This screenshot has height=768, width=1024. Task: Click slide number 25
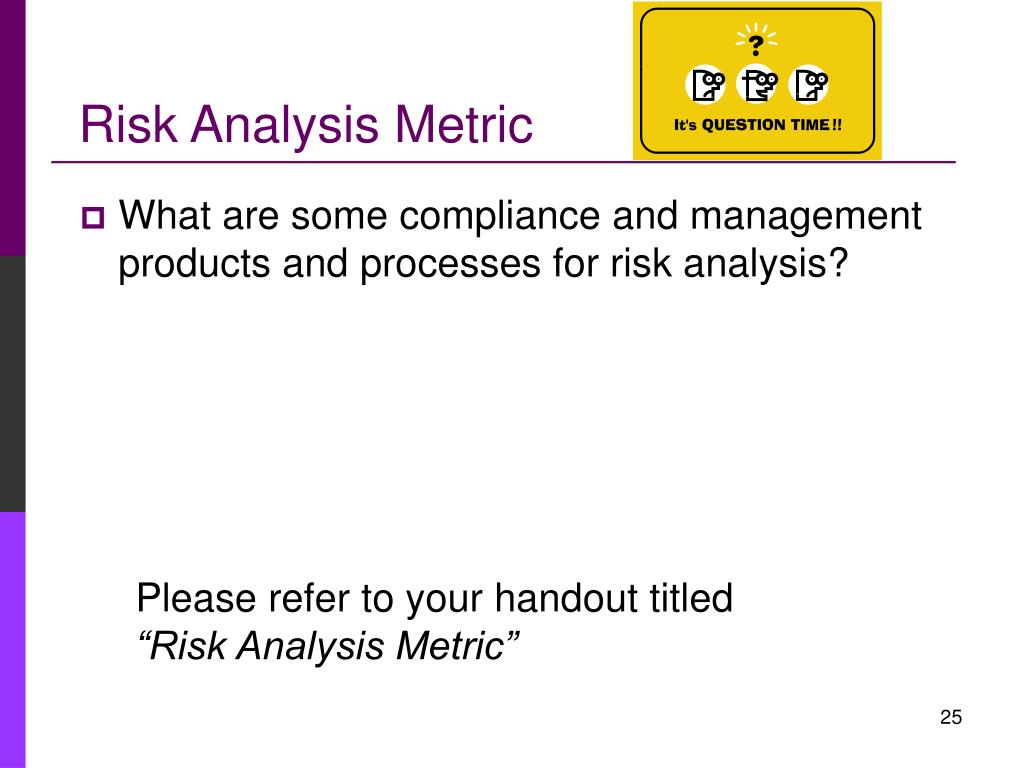tap(951, 717)
